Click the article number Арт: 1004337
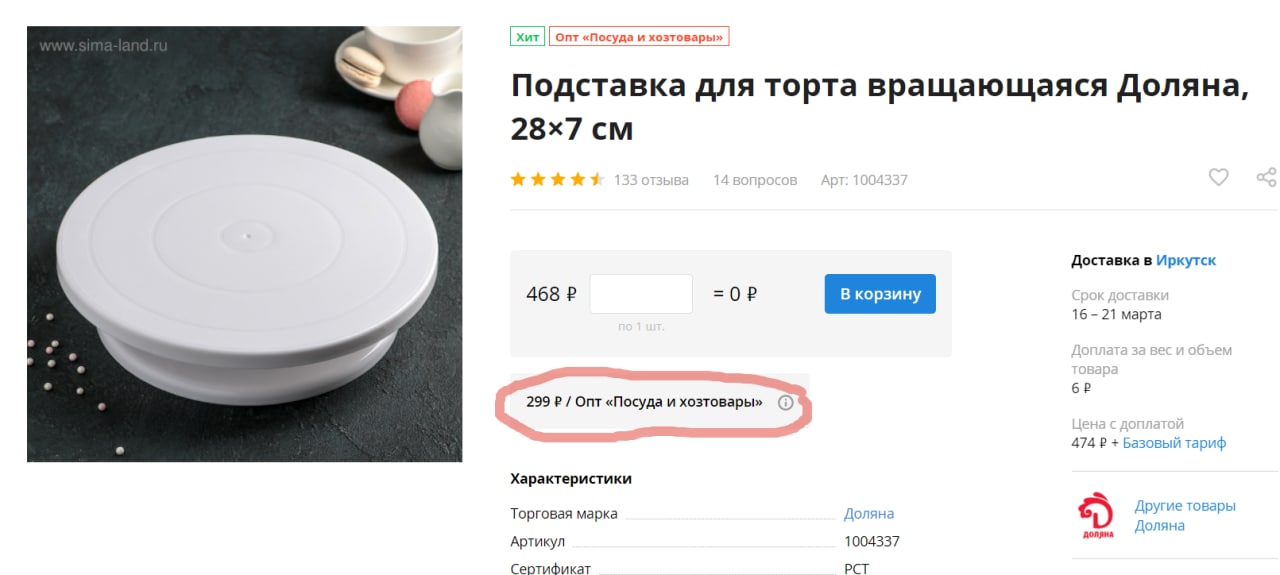The width and height of the screenshot is (1280, 575). point(864,180)
